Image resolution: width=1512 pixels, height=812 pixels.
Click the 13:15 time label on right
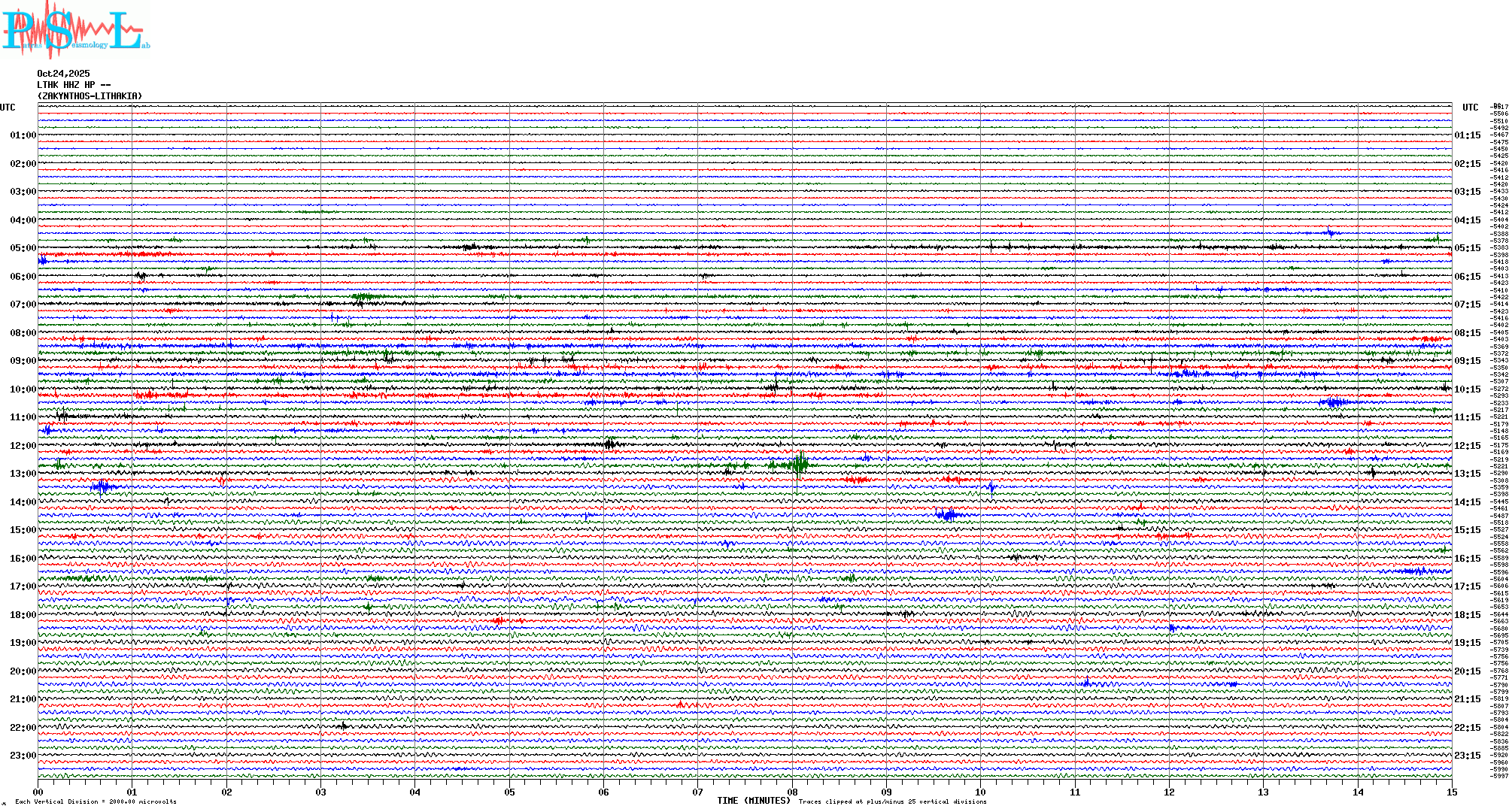(1467, 474)
